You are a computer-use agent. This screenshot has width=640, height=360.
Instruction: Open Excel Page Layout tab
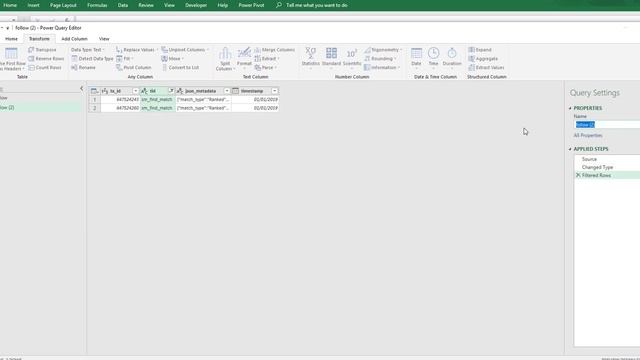tap(63, 5)
